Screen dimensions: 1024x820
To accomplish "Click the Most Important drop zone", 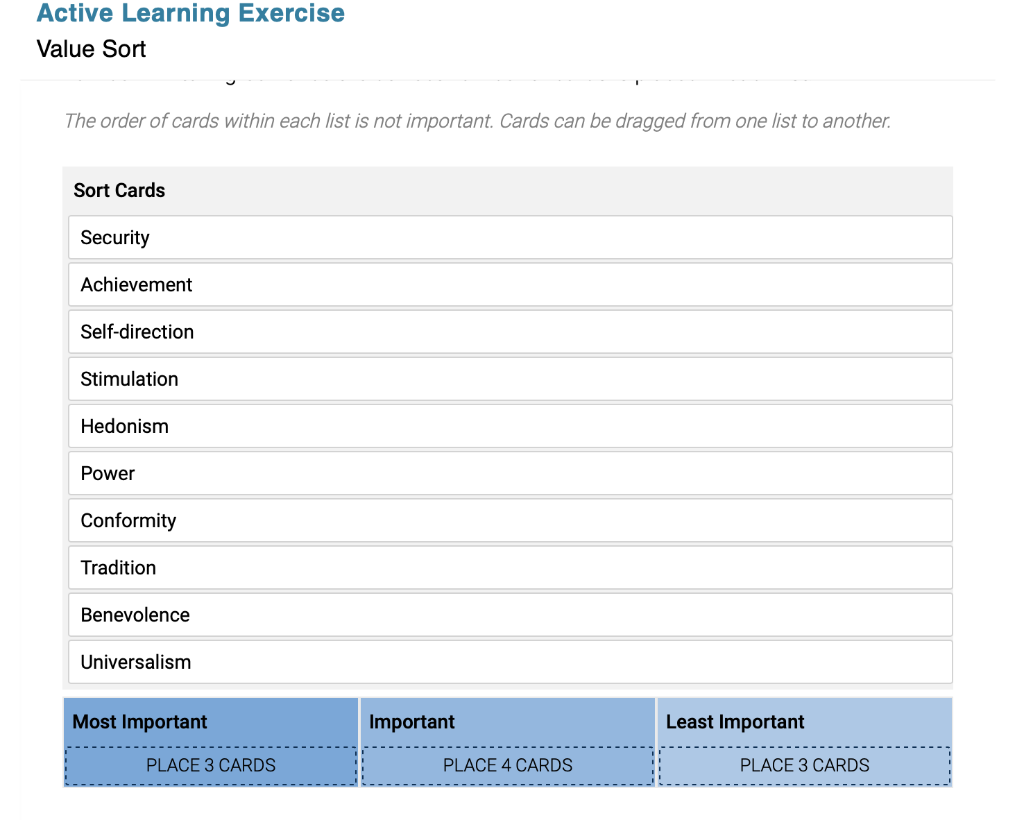I will pyautogui.click(x=211, y=765).
